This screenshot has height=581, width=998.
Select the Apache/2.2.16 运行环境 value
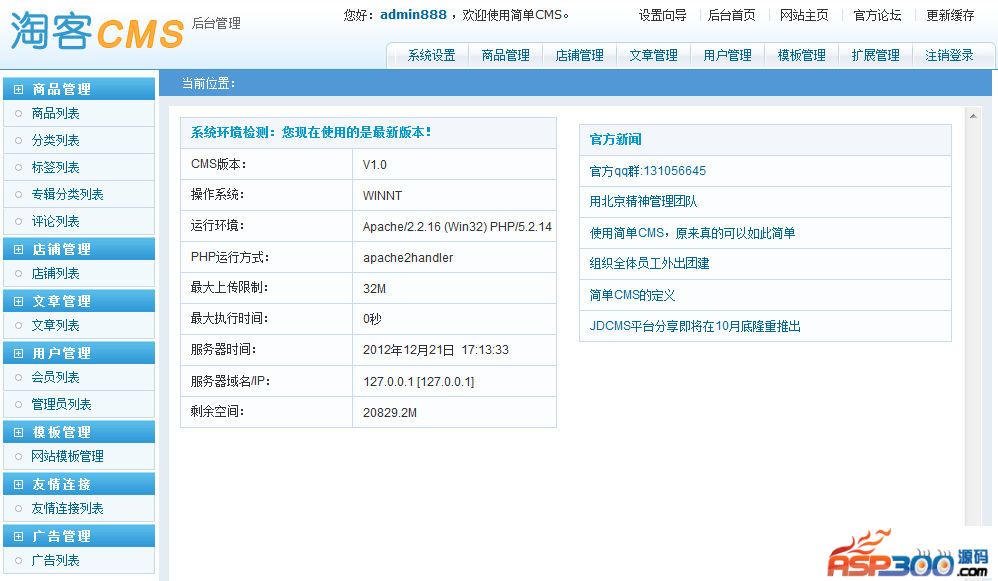pos(457,227)
